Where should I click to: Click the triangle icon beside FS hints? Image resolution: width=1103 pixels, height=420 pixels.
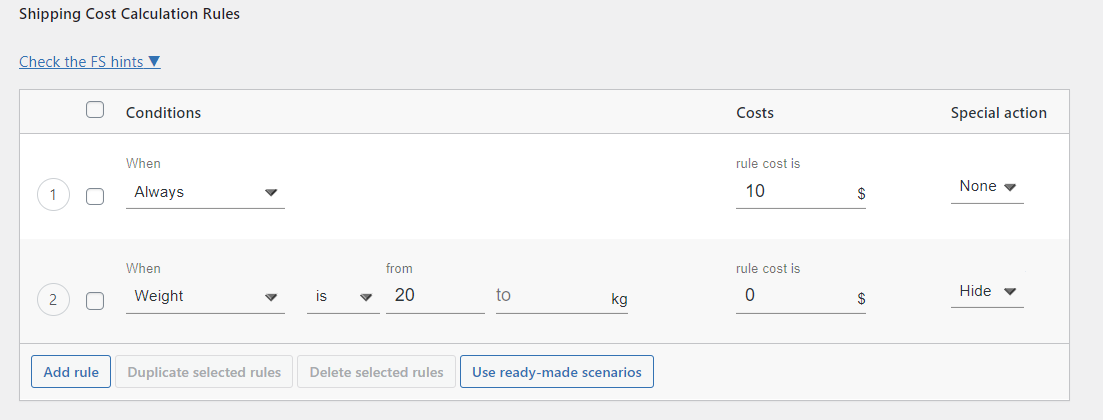click(155, 62)
